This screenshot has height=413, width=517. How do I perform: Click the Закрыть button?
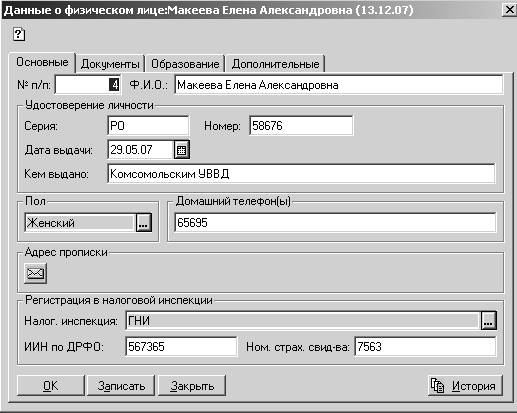click(x=192, y=386)
